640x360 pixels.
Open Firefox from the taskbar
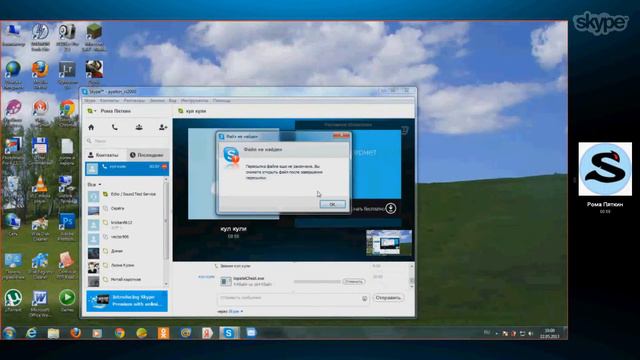[x=76, y=333]
